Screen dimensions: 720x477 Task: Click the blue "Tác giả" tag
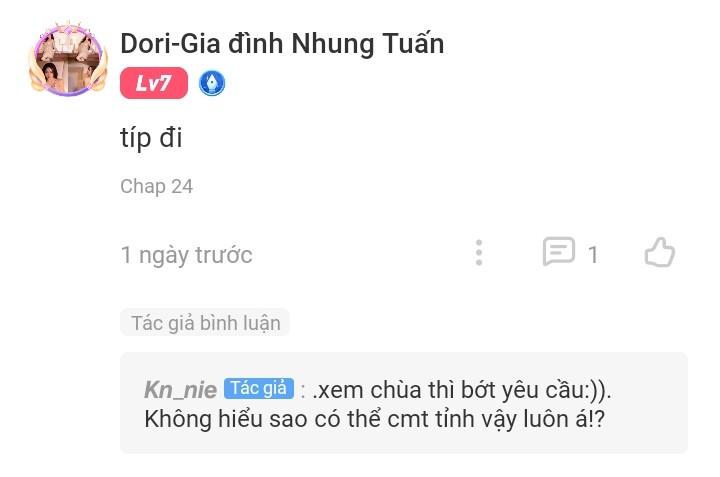tap(259, 388)
